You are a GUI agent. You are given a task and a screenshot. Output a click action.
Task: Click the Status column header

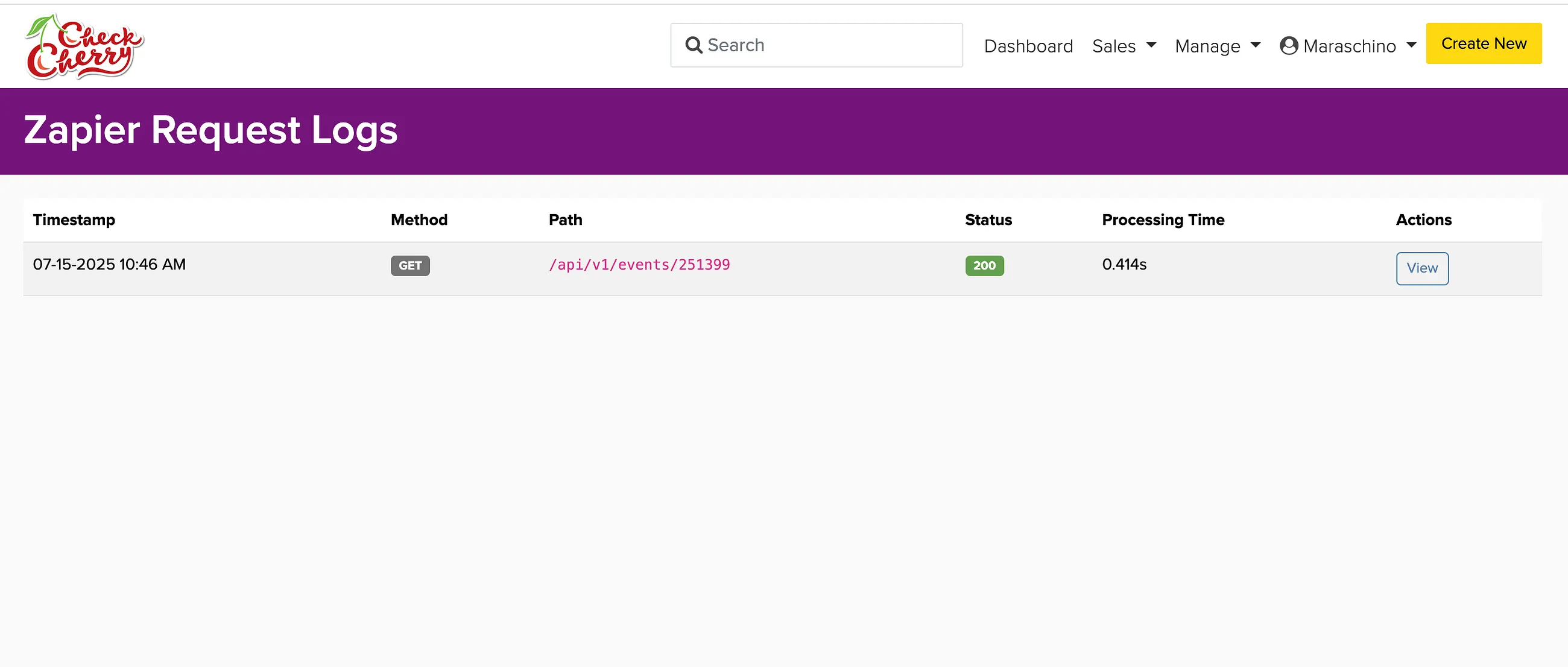(x=988, y=220)
